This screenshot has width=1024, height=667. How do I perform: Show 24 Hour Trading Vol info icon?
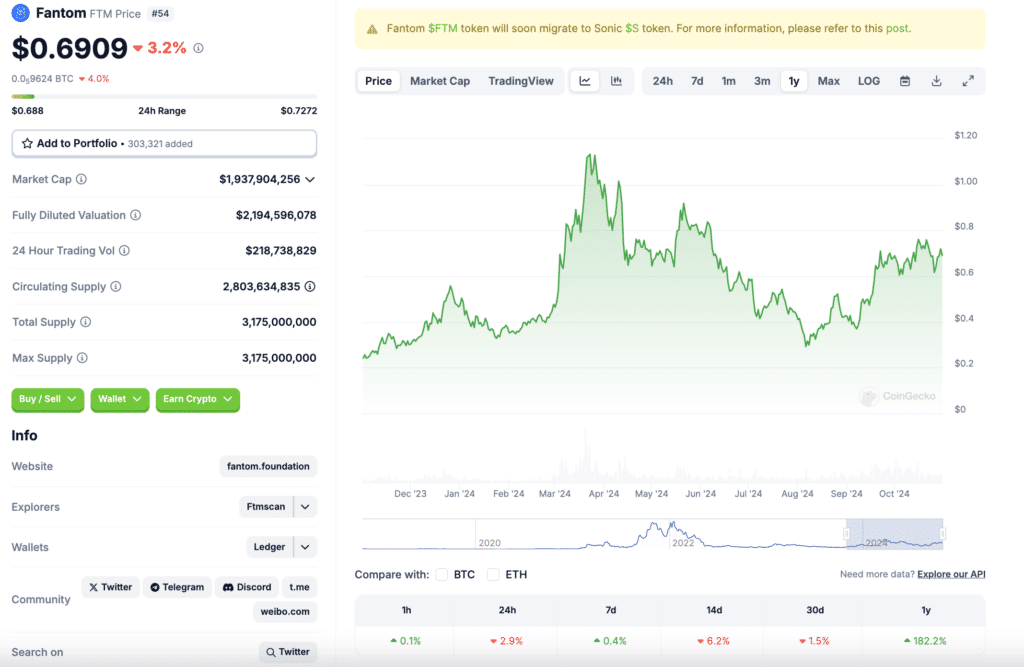coord(124,250)
